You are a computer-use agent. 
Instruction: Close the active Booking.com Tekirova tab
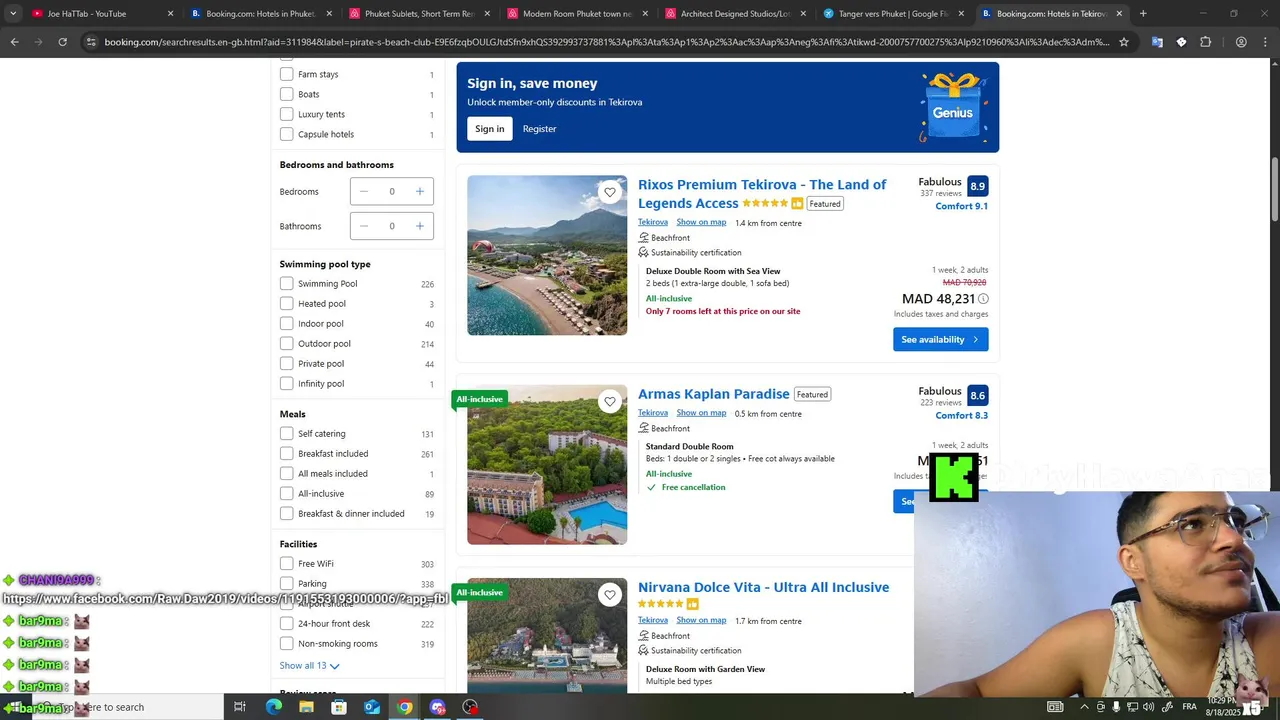pyautogui.click(x=1119, y=14)
